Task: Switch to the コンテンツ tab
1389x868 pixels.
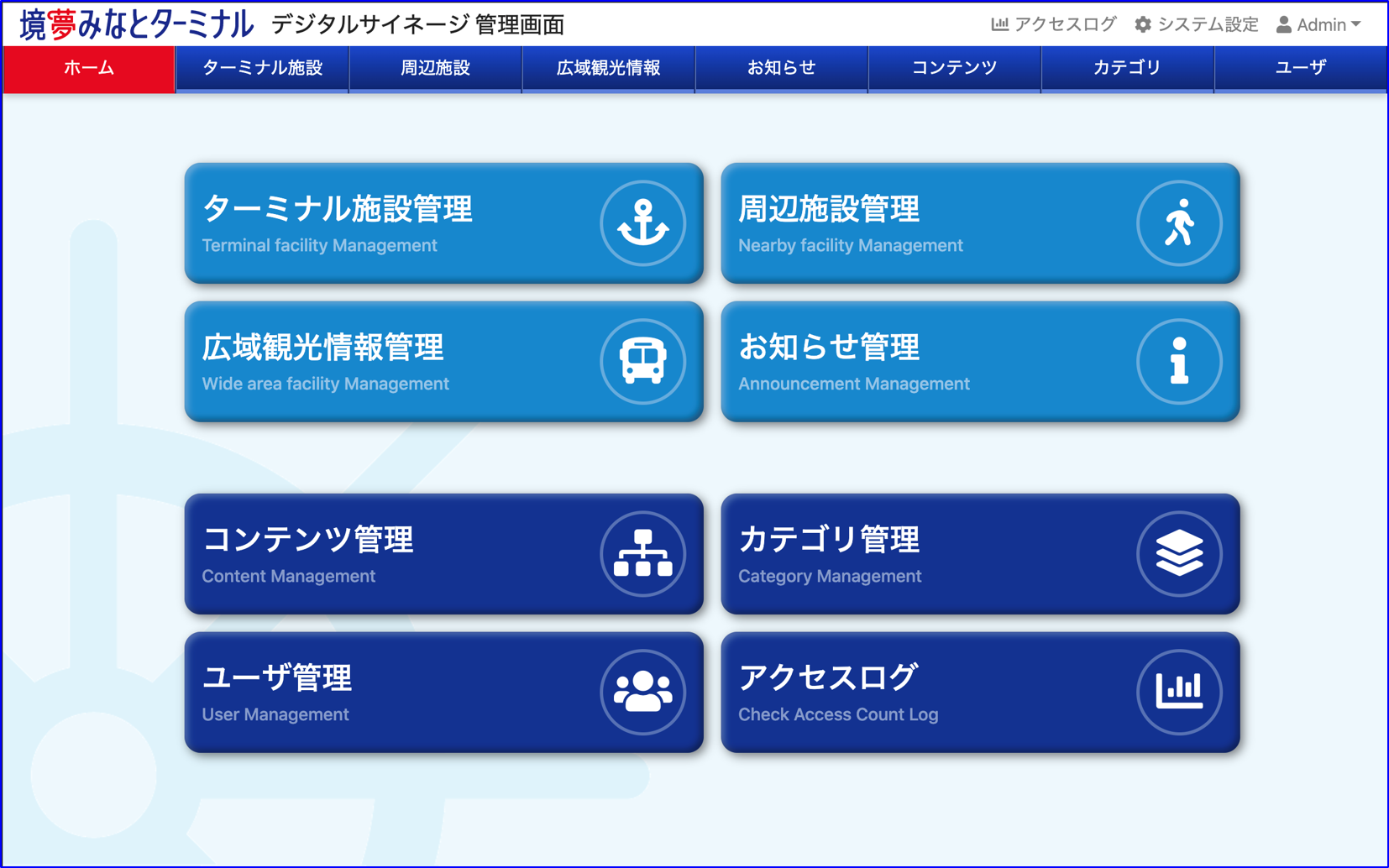Action: [954, 69]
